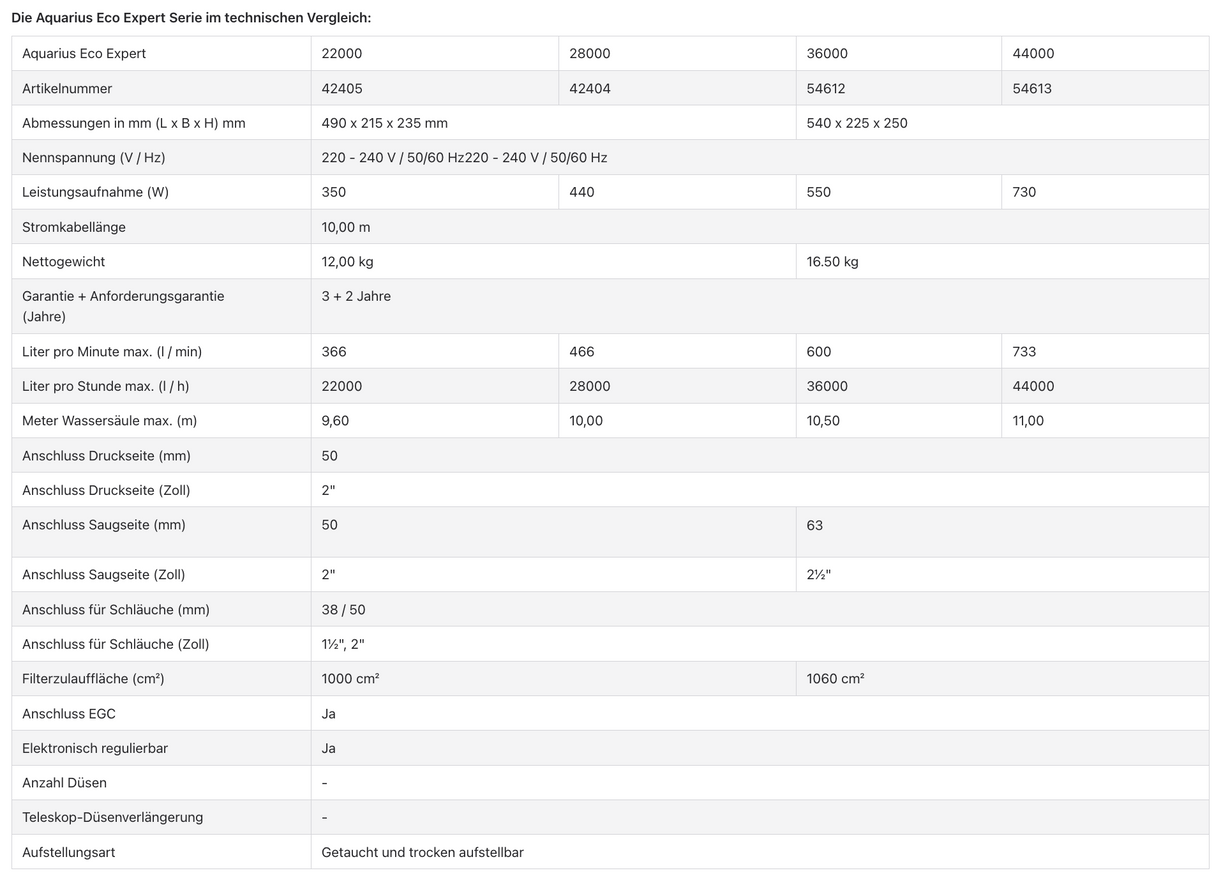
Task: Select the 730 watt power value
Action: point(1024,192)
